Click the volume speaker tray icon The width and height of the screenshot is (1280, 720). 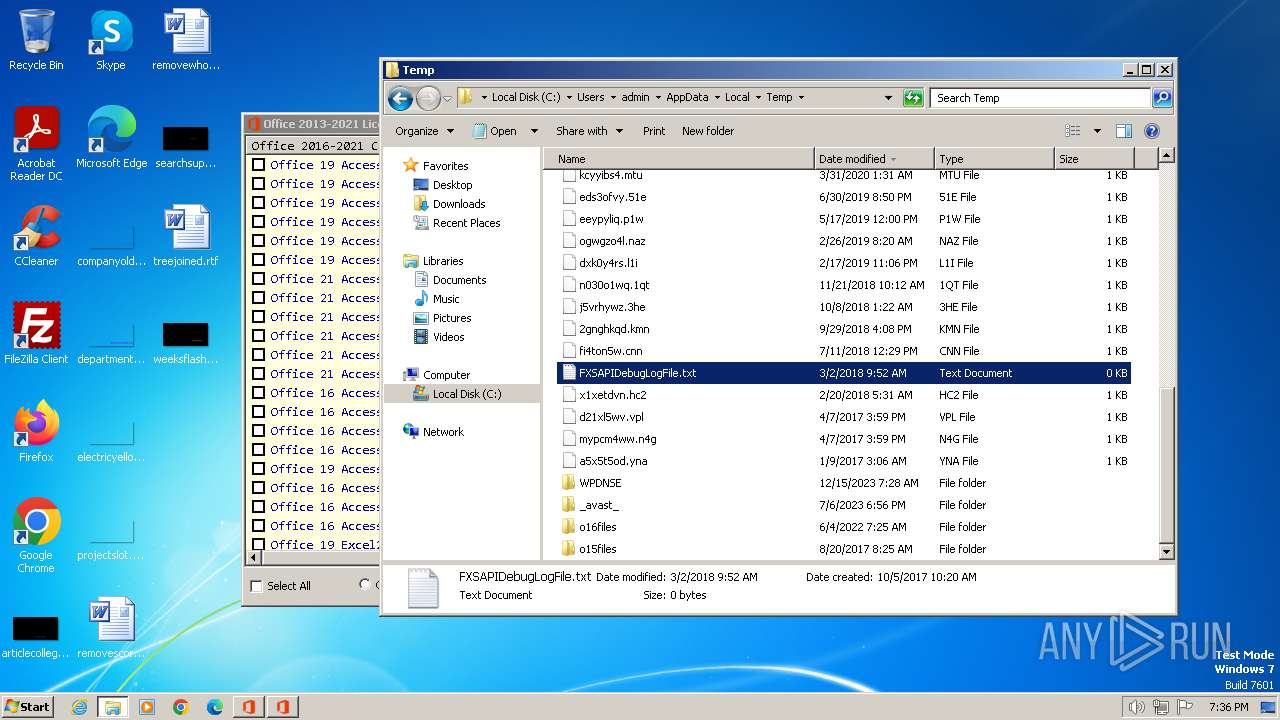(x=1136, y=707)
